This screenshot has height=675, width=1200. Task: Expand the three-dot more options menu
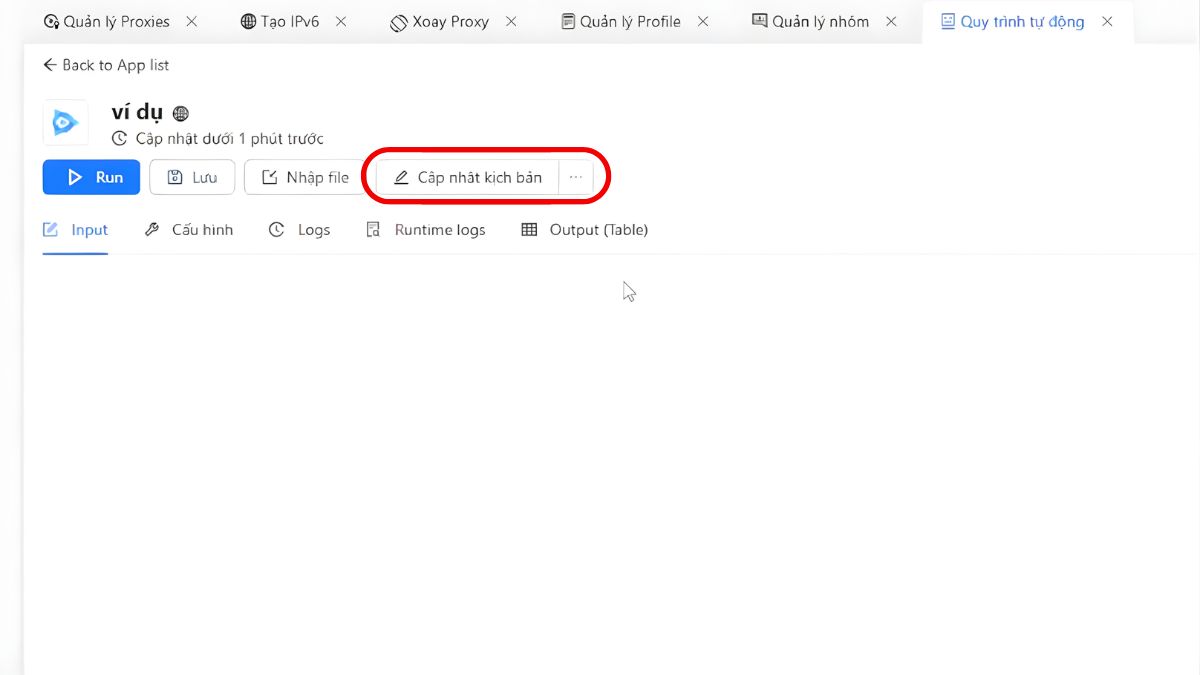(x=575, y=177)
